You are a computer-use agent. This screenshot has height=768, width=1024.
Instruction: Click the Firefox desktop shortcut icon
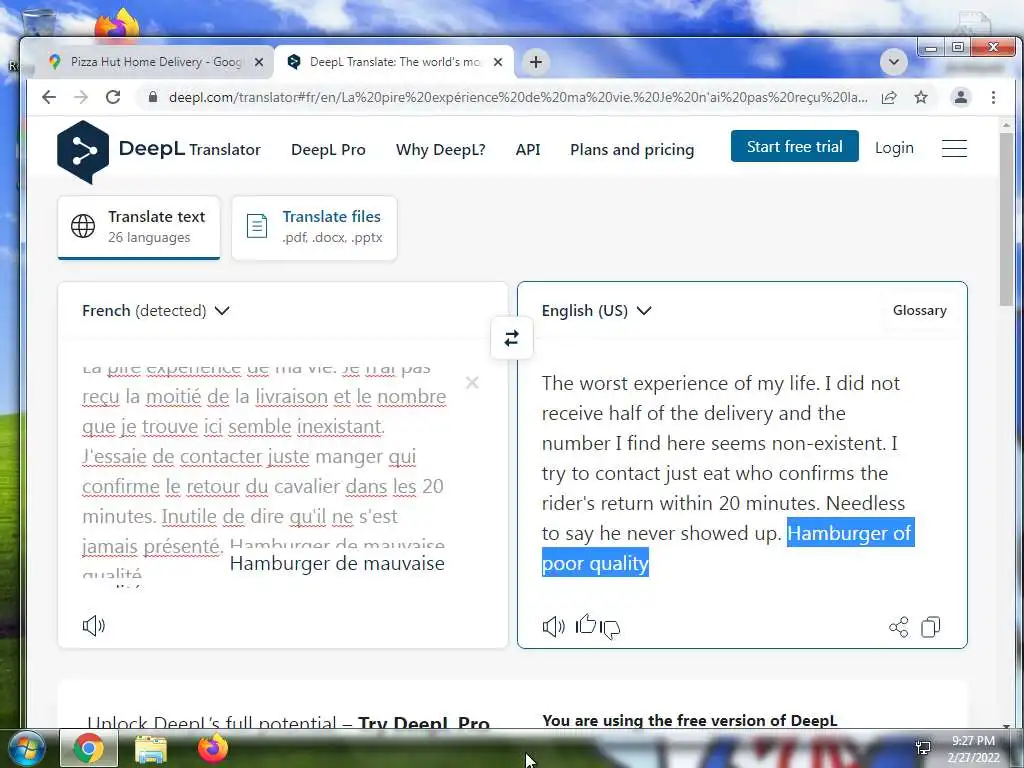[x=118, y=24]
